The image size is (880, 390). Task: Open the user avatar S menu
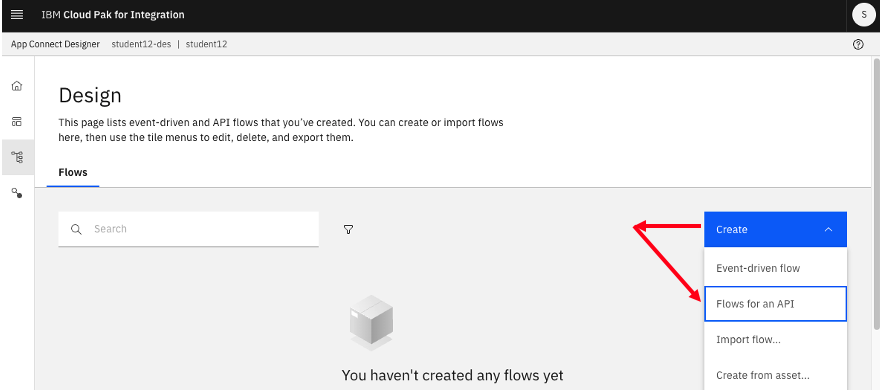coord(863,15)
